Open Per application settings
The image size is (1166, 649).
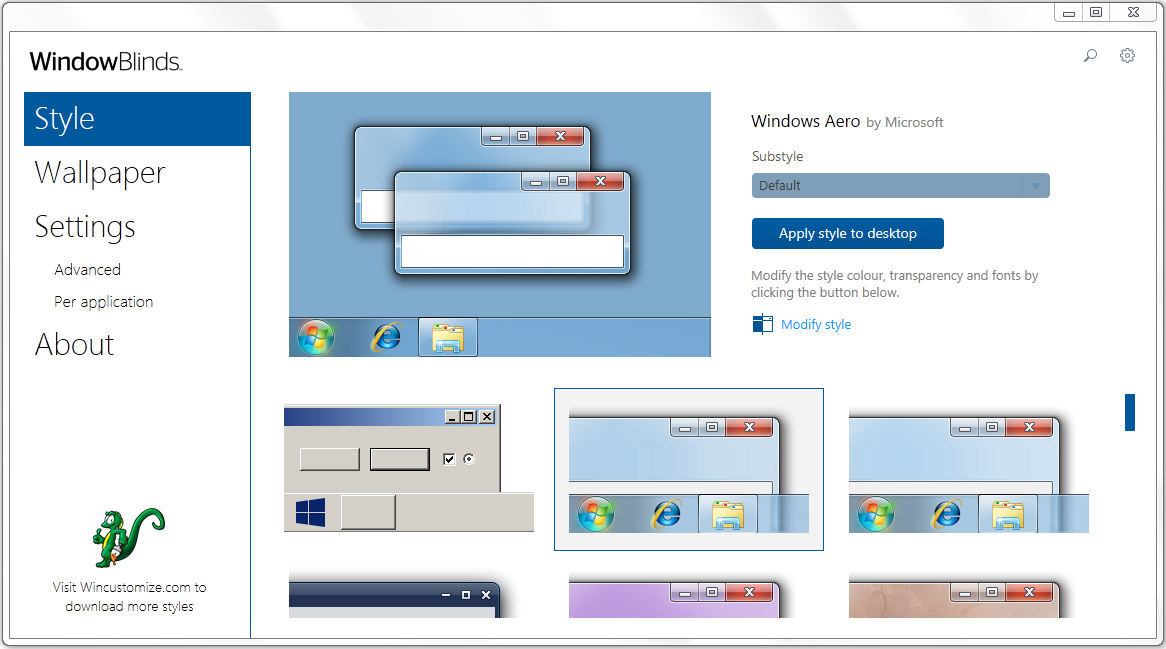[x=103, y=301]
